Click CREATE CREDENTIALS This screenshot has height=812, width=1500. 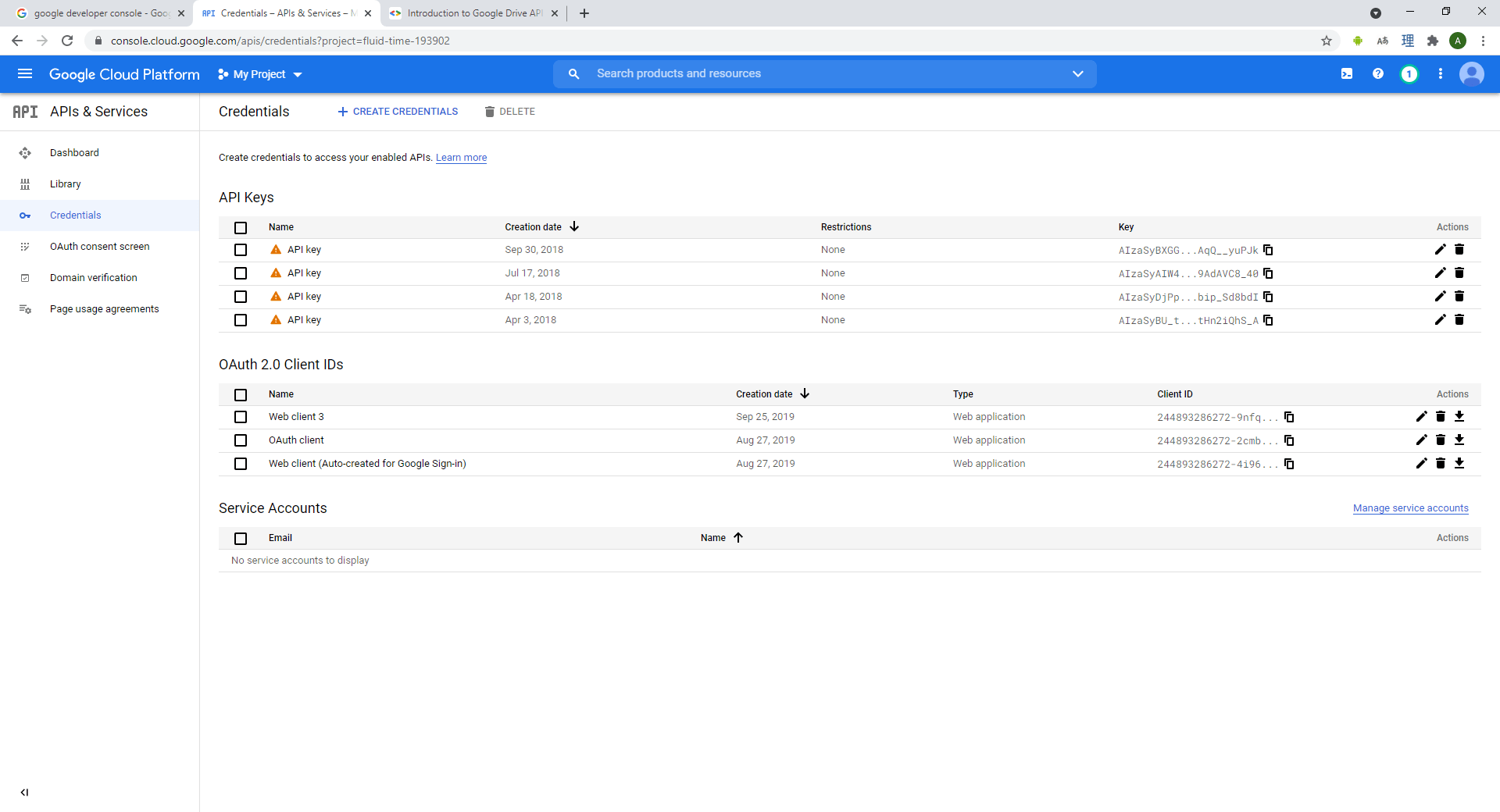click(397, 111)
